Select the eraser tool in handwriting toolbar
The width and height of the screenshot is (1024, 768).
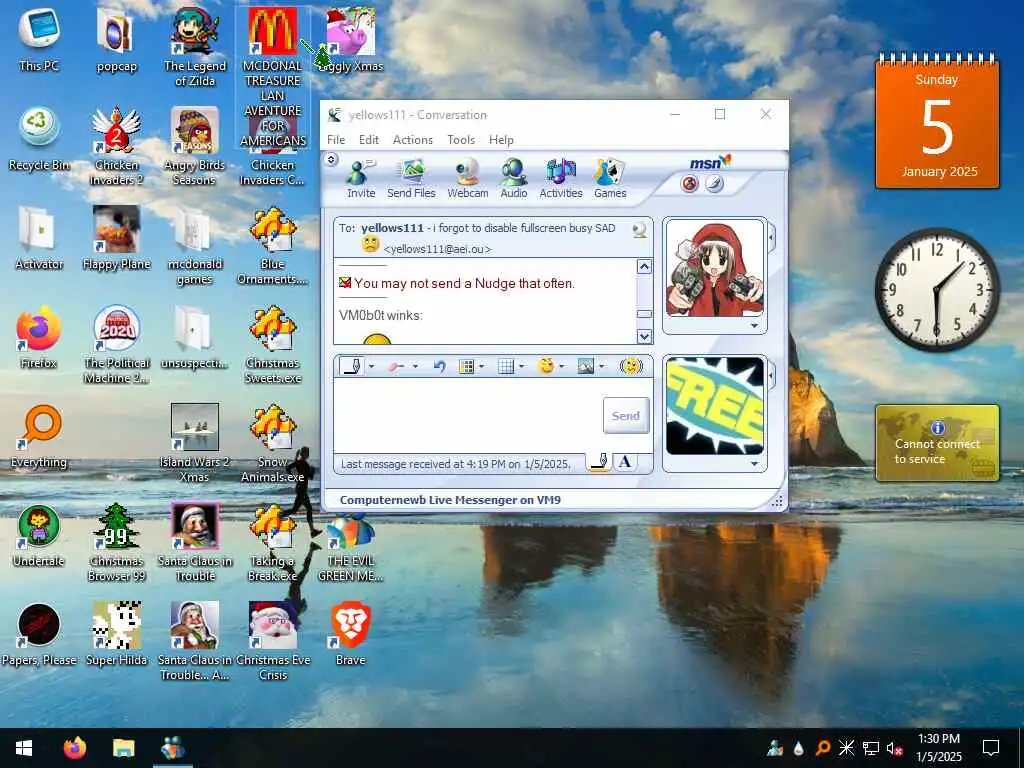(396, 367)
